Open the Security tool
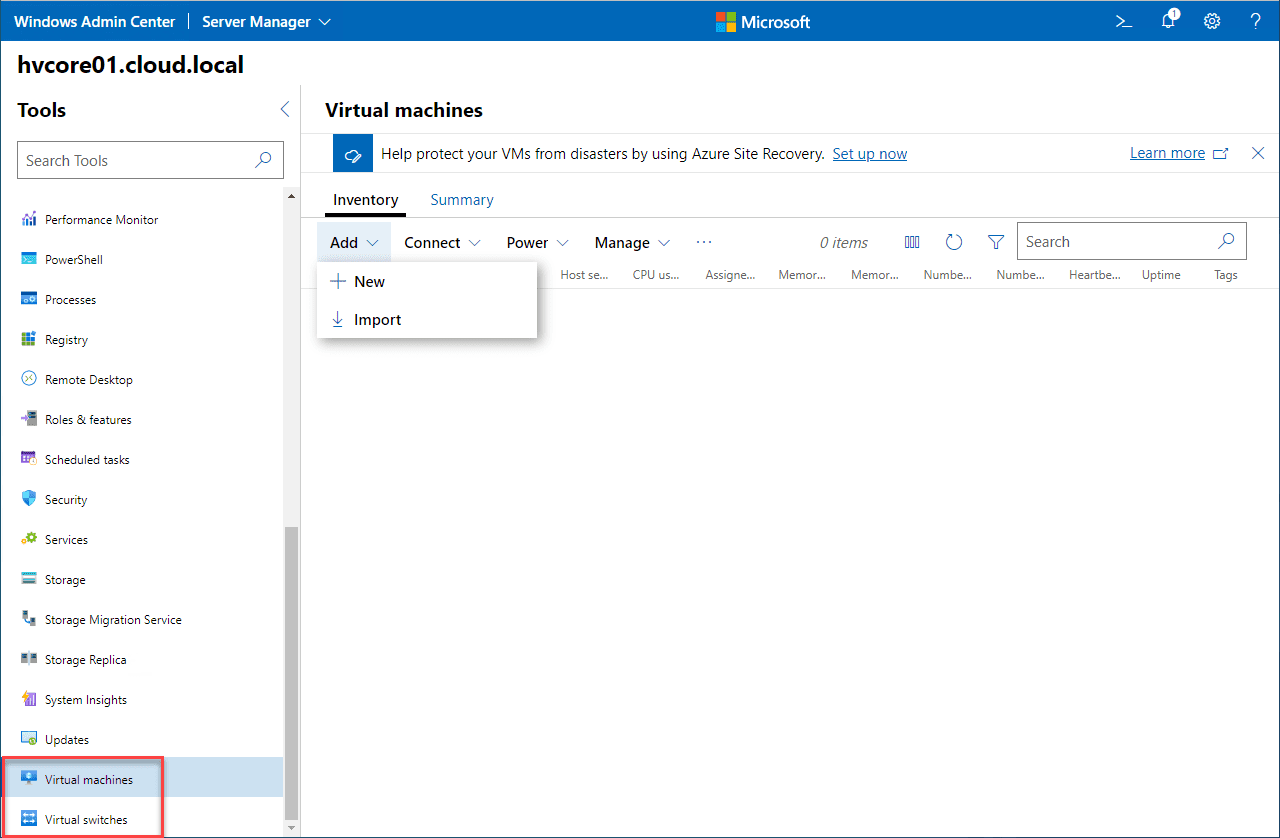 click(x=142, y=500)
